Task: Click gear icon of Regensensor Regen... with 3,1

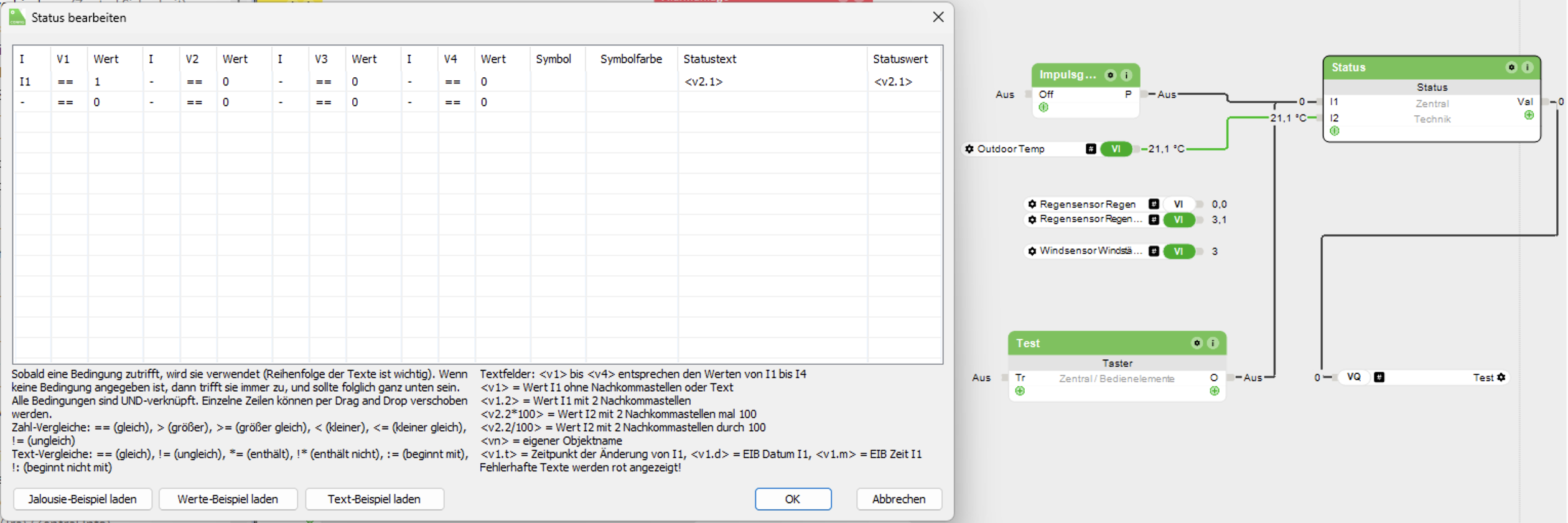Action: (x=1032, y=220)
